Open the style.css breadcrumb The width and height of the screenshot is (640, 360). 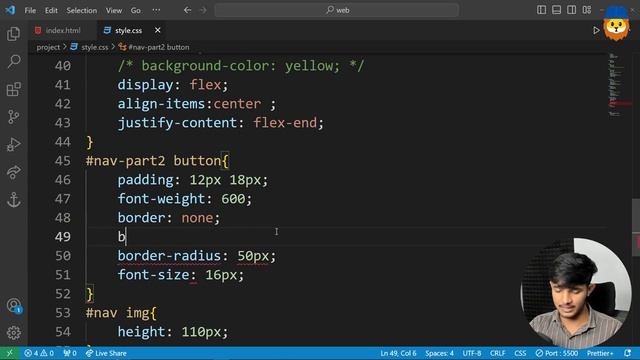coord(89,47)
